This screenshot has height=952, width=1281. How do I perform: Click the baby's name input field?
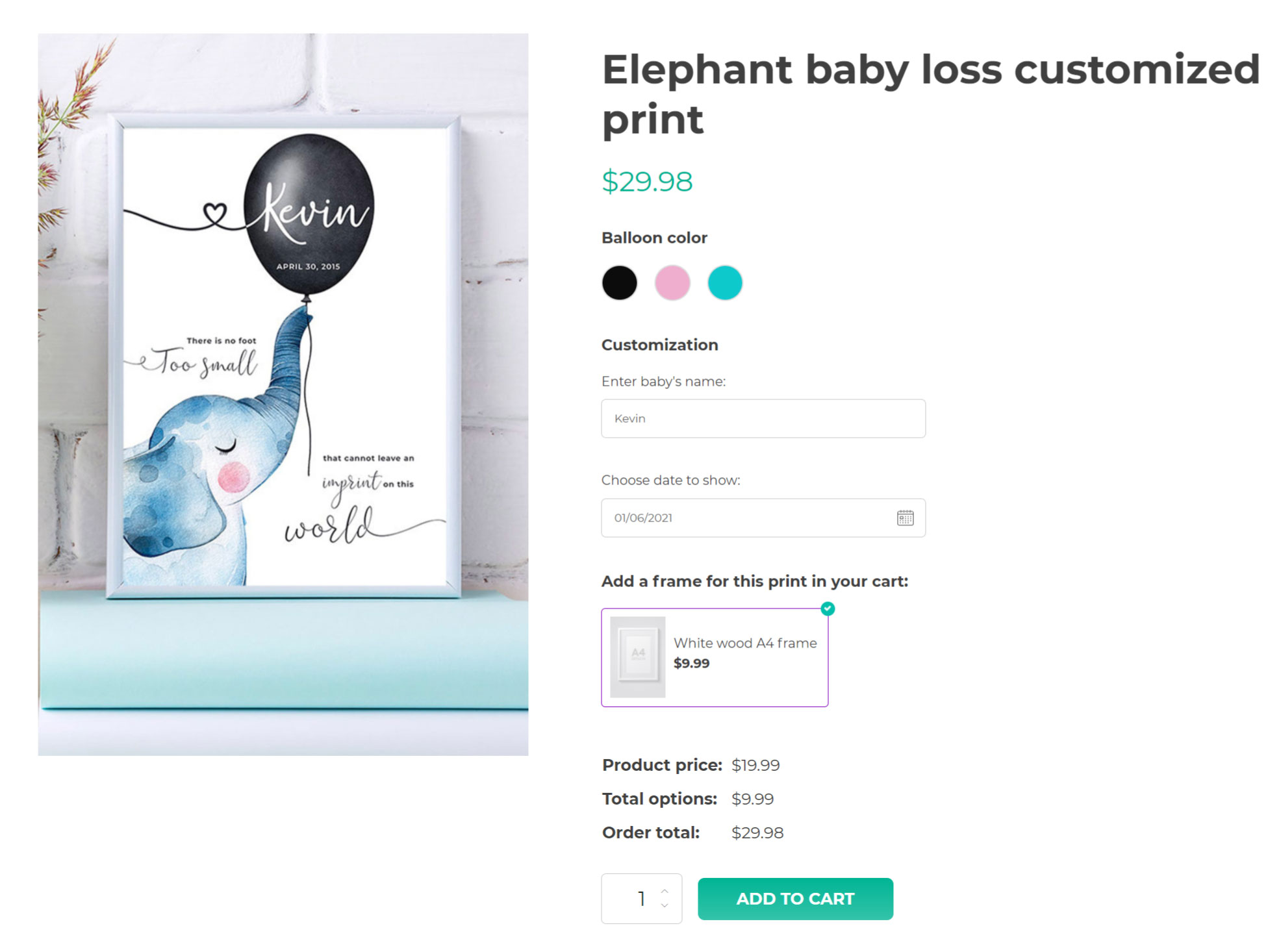763,419
